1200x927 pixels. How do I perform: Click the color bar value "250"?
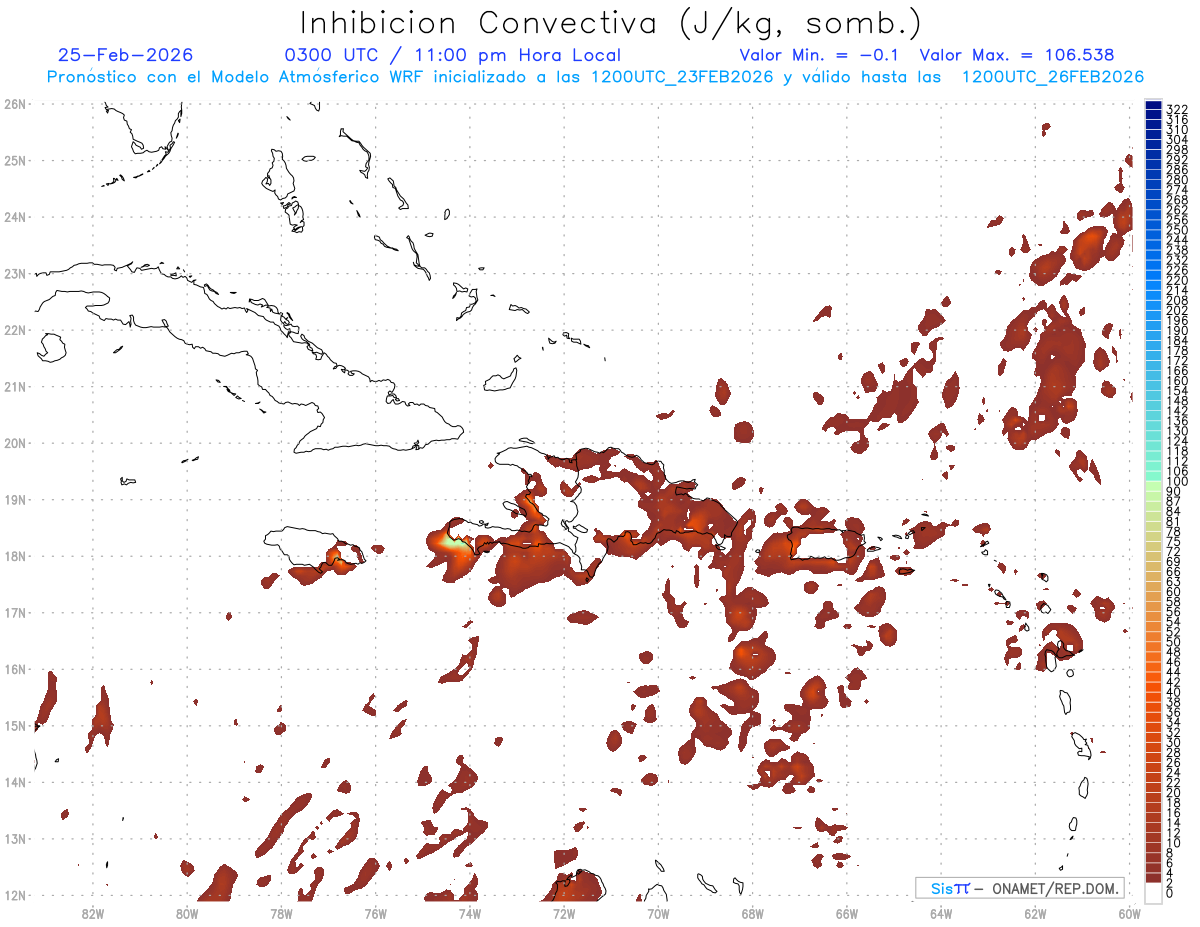(1176, 230)
